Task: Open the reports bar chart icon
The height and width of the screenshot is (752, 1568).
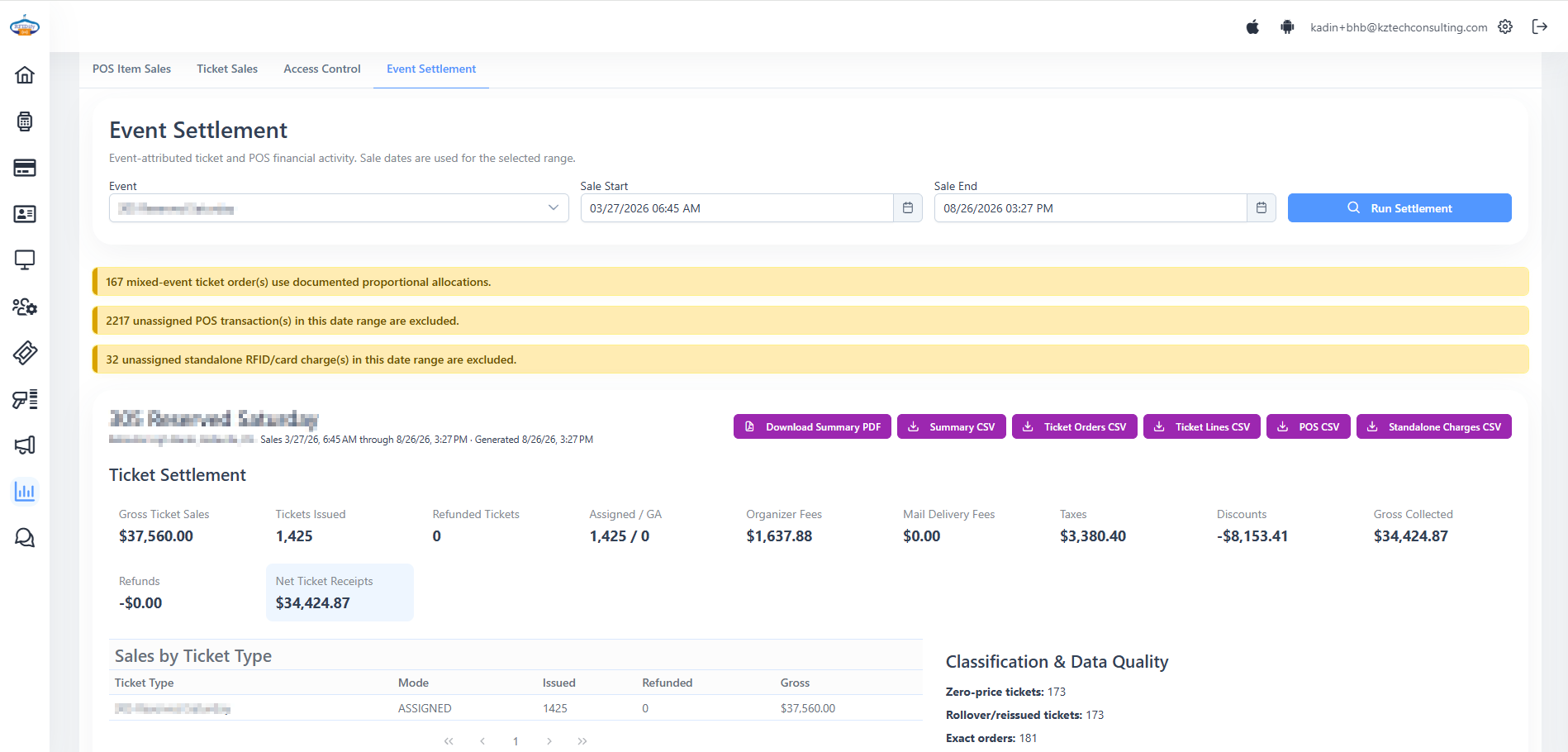Action: 25,492
